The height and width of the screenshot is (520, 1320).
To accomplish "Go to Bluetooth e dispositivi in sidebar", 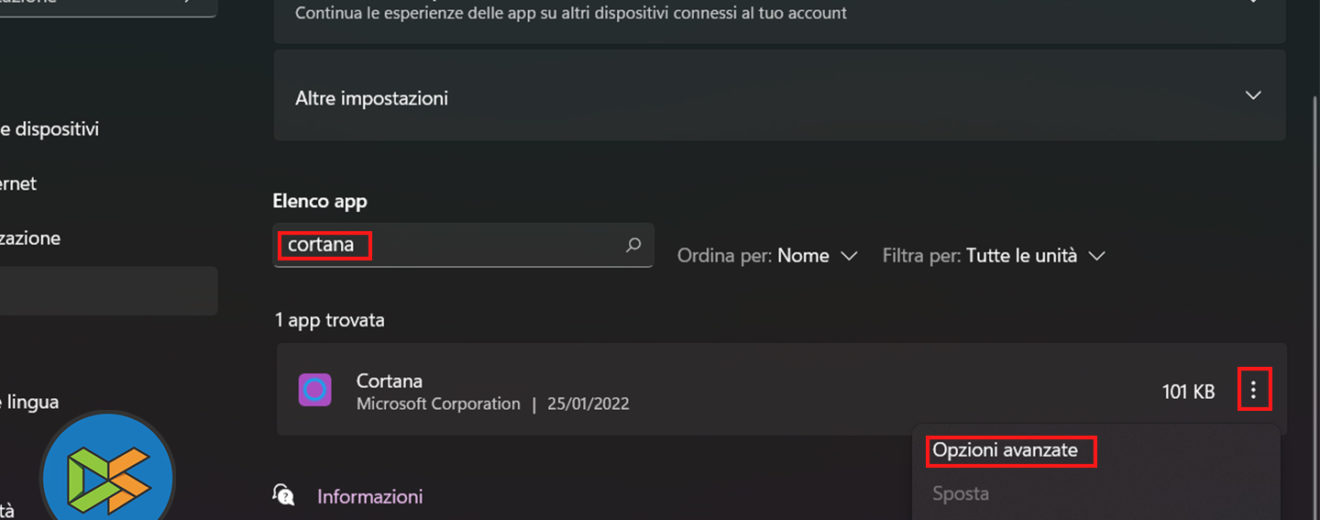I will (50, 129).
